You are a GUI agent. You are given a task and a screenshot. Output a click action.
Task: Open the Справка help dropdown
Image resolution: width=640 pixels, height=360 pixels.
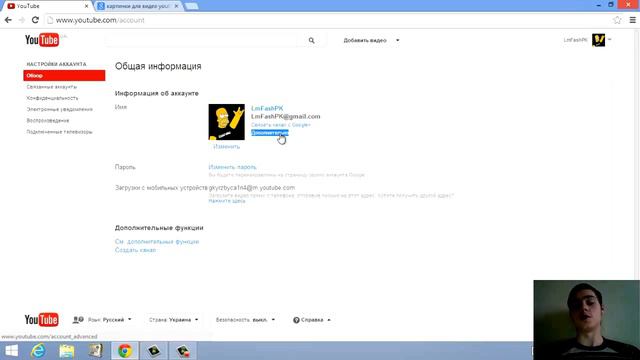click(x=312, y=320)
